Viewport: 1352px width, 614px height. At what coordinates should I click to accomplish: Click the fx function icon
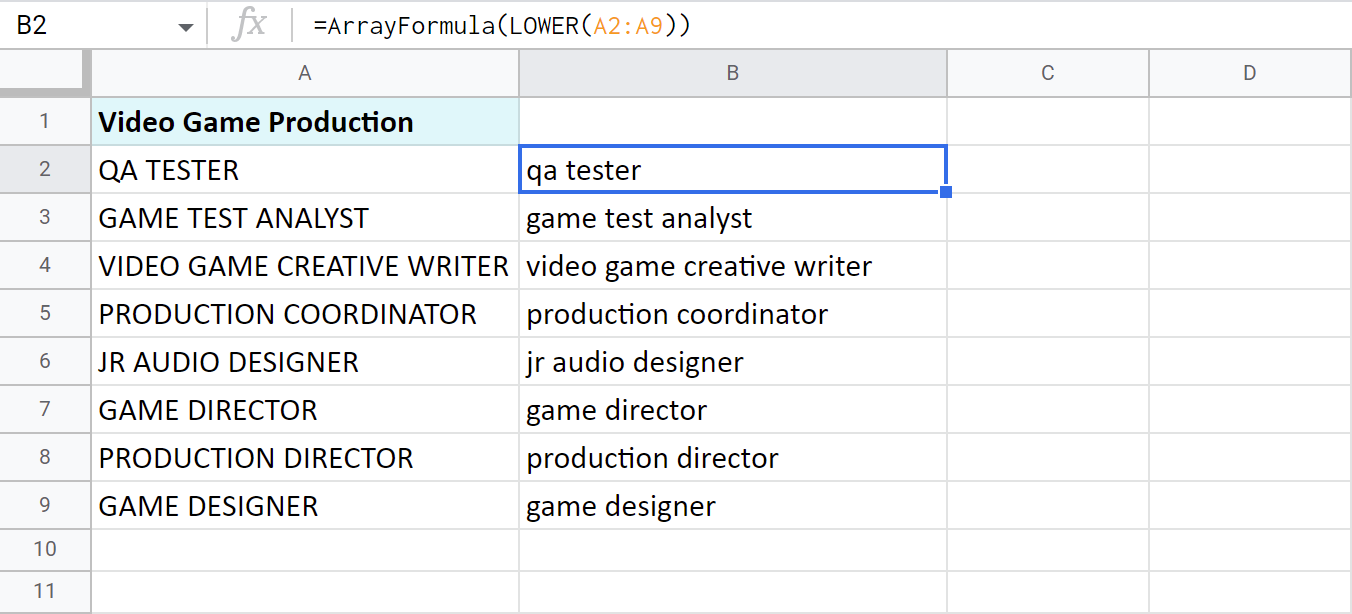pos(250,24)
